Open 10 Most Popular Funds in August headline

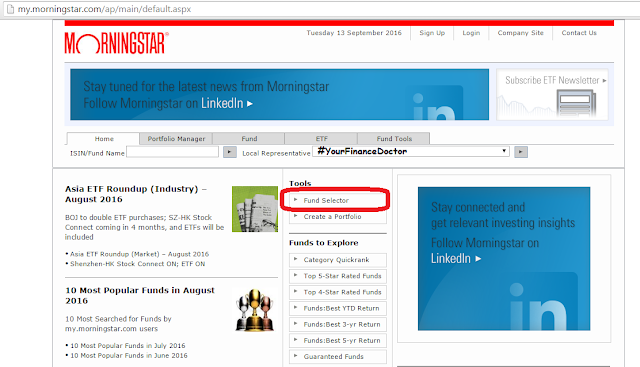coord(140,296)
